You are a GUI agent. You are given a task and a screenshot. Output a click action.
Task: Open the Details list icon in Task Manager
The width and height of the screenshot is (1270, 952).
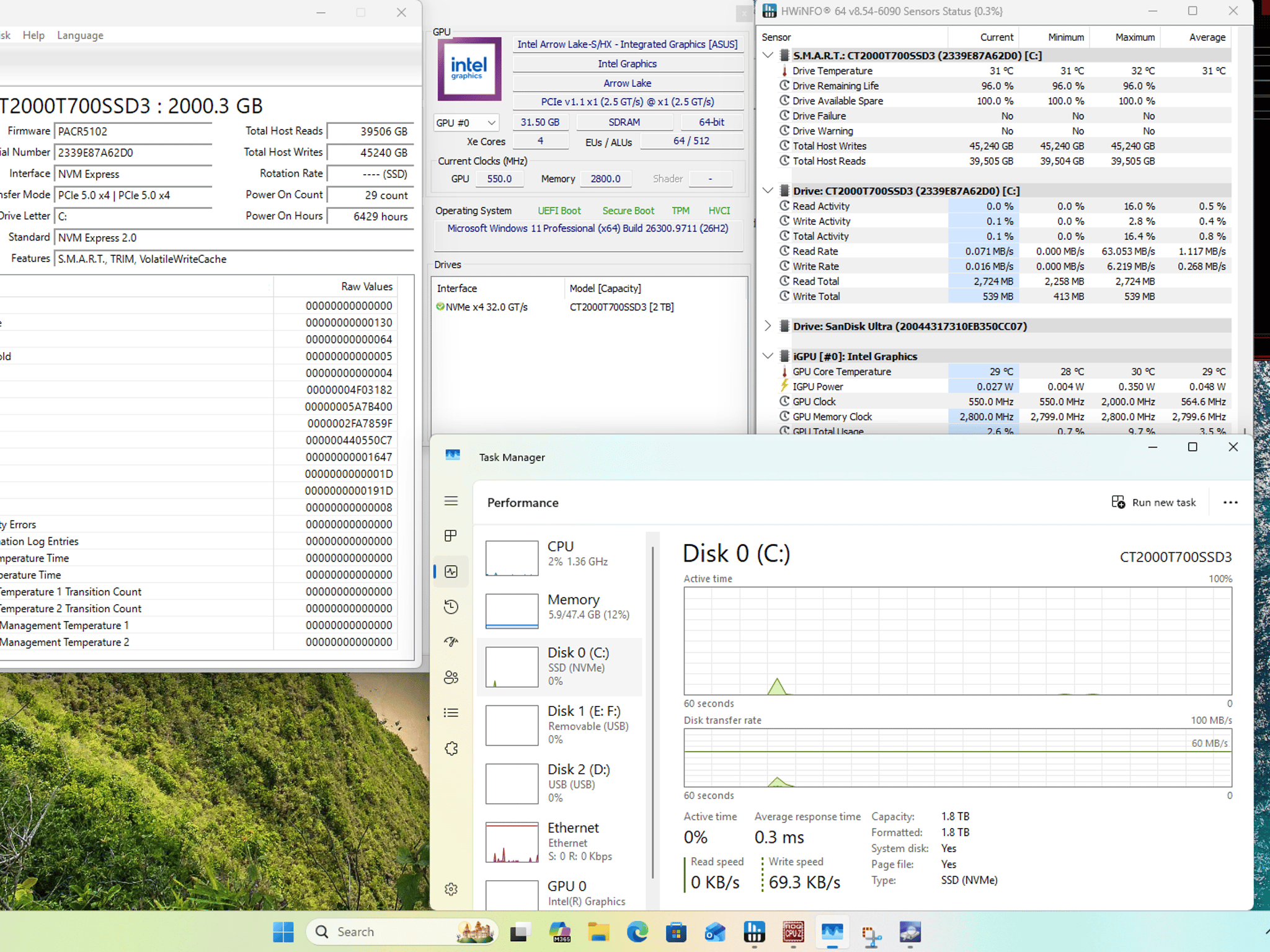(x=451, y=713)
